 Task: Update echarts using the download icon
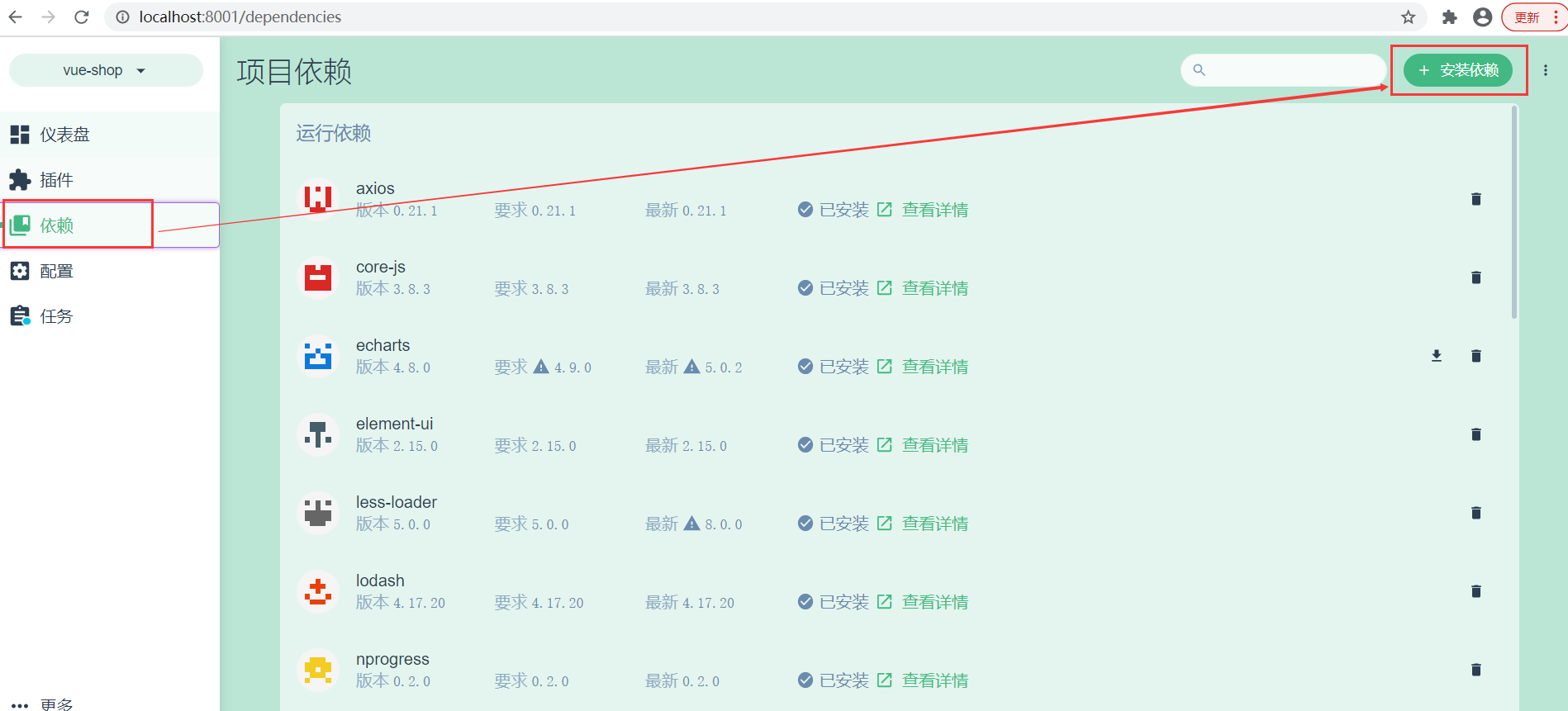point(1437,356)
